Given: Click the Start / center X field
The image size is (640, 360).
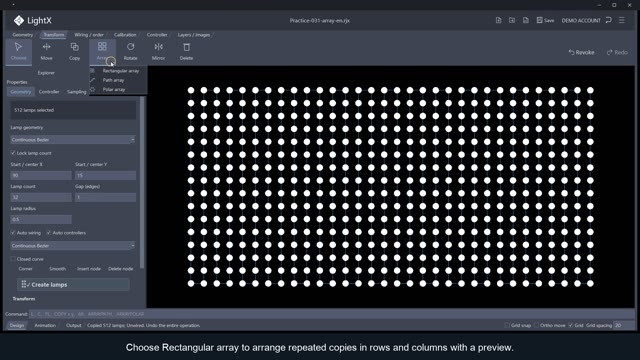Looking at the screenshot, I should click(41, 175).
